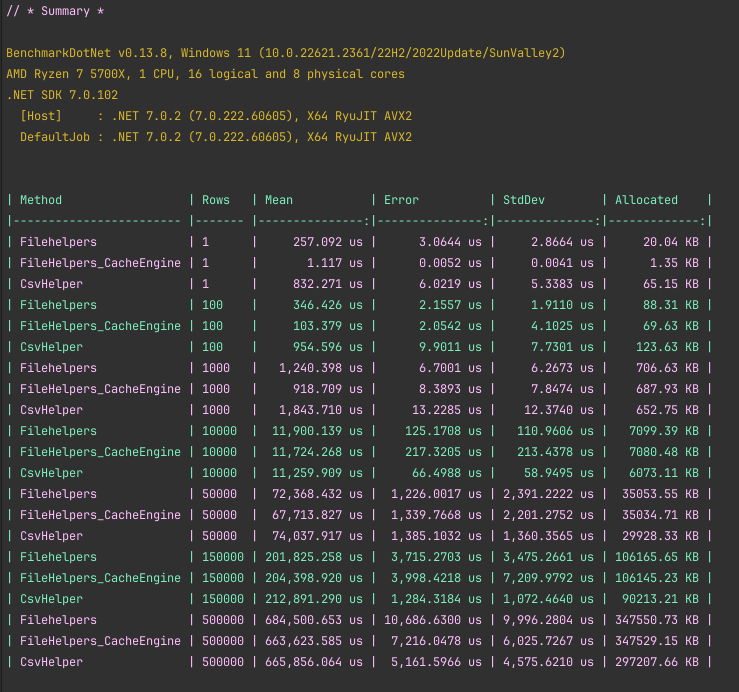
Task: Click the '// * Summary *' heading text
Action: pyautogui.click(x=55, y=11)
